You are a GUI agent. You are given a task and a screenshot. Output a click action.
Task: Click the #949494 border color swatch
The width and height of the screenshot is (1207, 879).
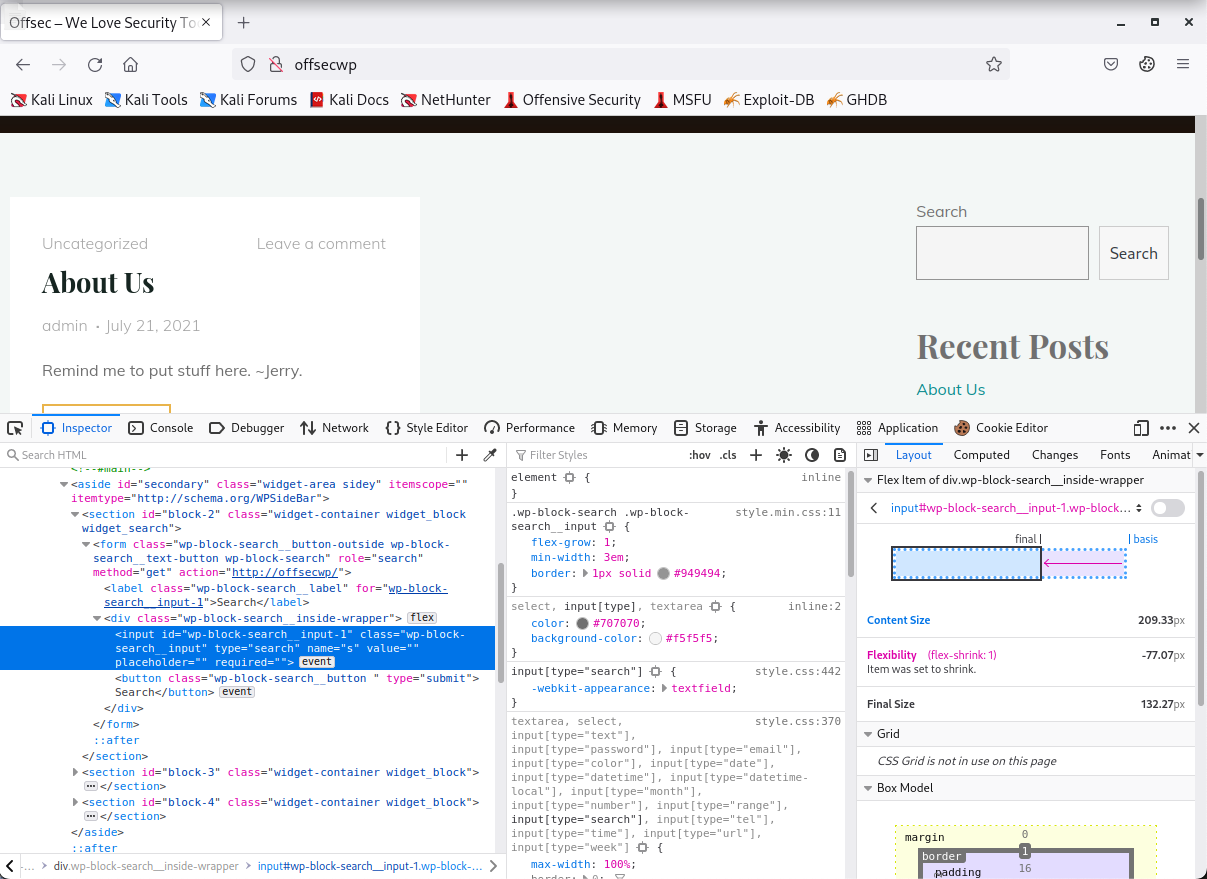pos(664,574)
